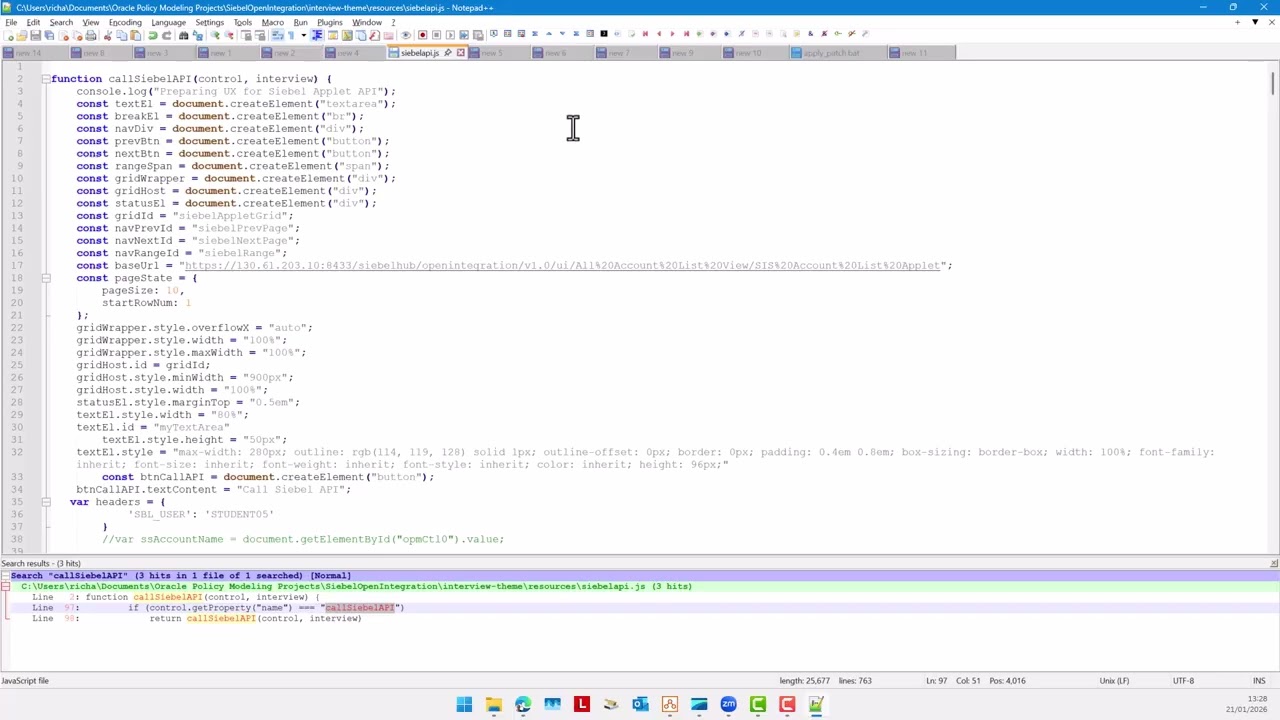This screenshot has height=720, width=1280.
Task: Pin the siebelapi.js tab
Action: pos(447,53)
